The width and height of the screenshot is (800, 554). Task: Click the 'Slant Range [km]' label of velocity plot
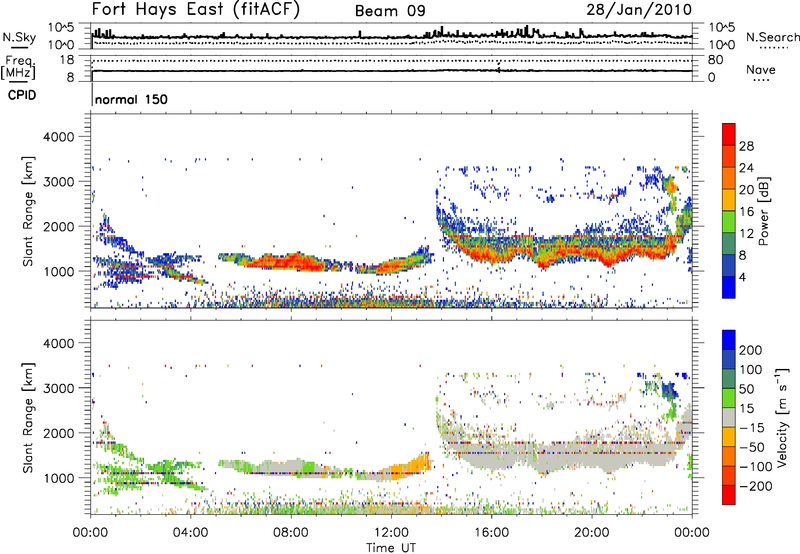(x=28, y=417)
